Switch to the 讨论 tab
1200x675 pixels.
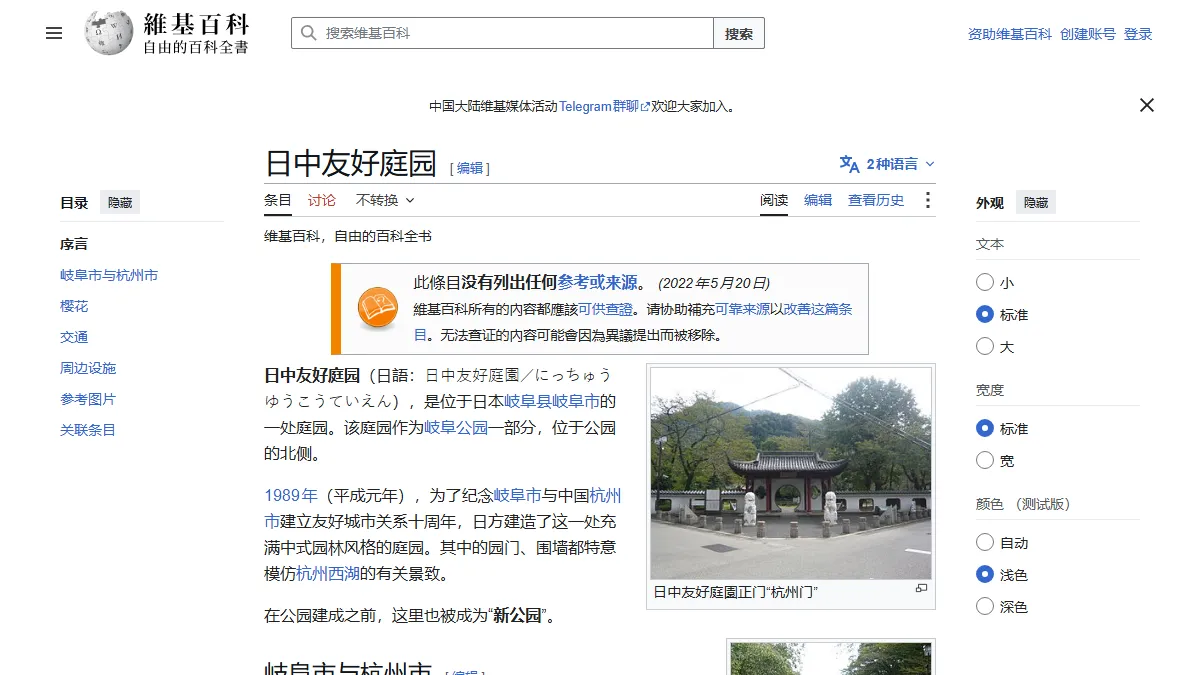[322, 200]
